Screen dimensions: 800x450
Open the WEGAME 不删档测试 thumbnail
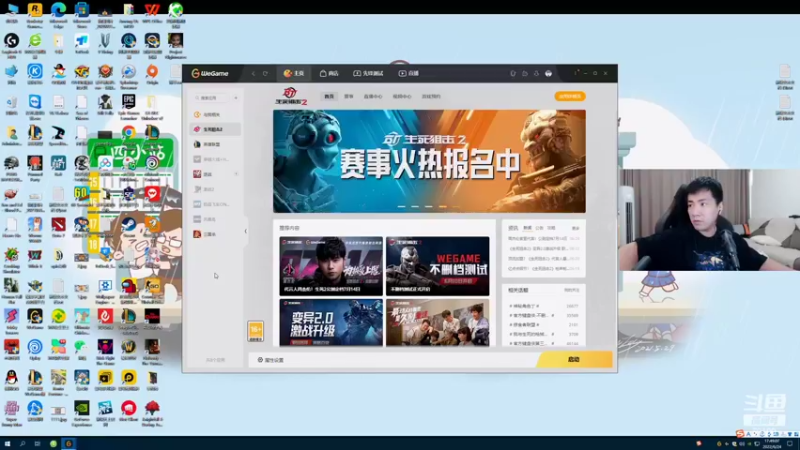coord(438,266)
